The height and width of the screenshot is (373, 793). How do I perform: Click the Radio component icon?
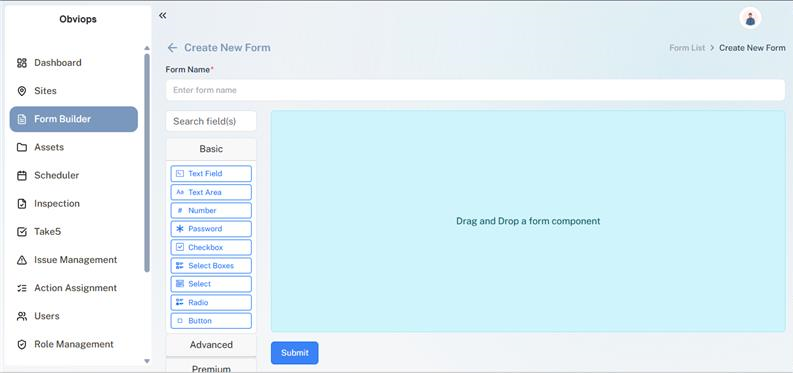[x=180, y=302]
